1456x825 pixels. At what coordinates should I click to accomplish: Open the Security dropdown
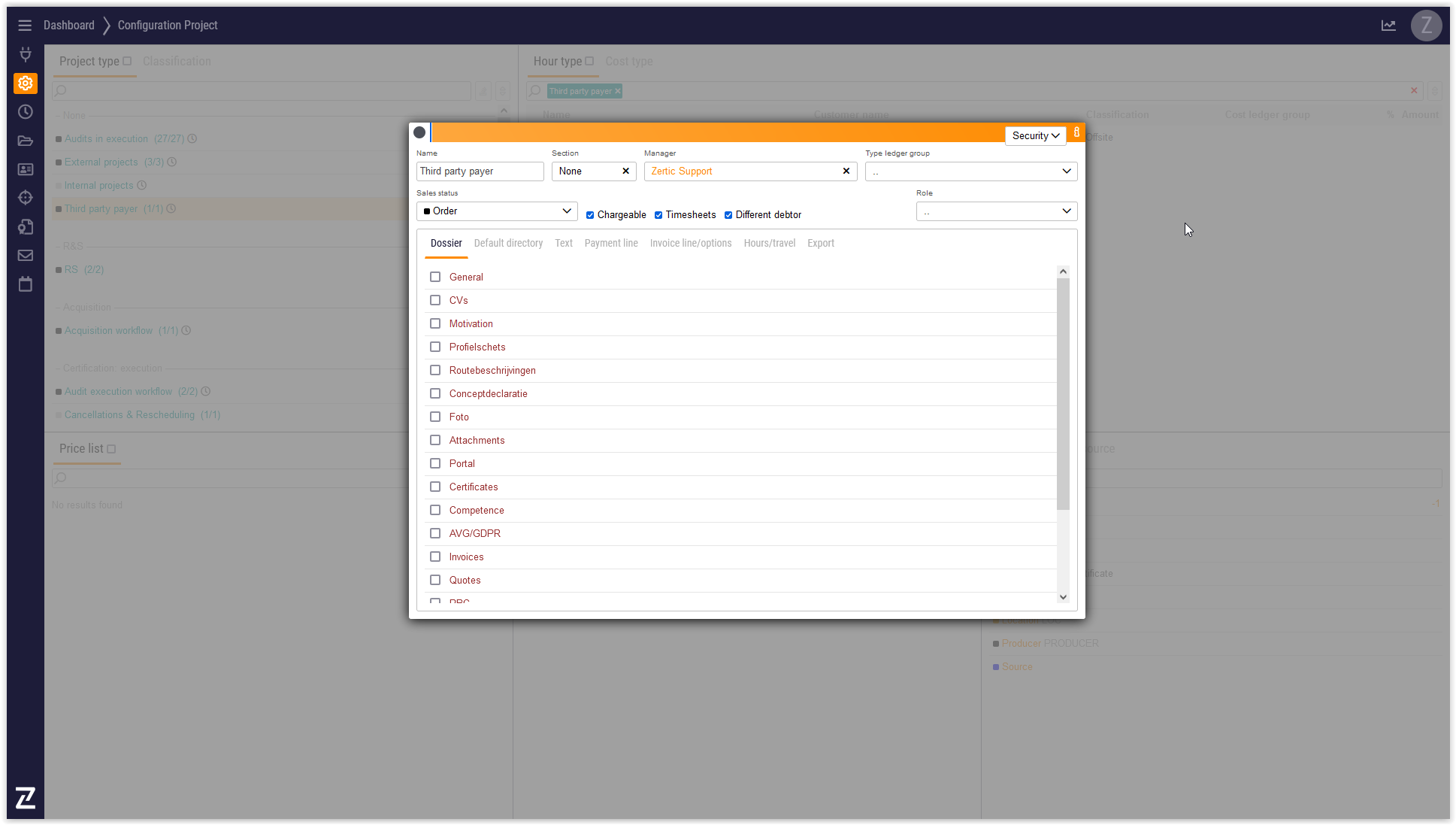pyautogui.click(x=1035, y=136)
